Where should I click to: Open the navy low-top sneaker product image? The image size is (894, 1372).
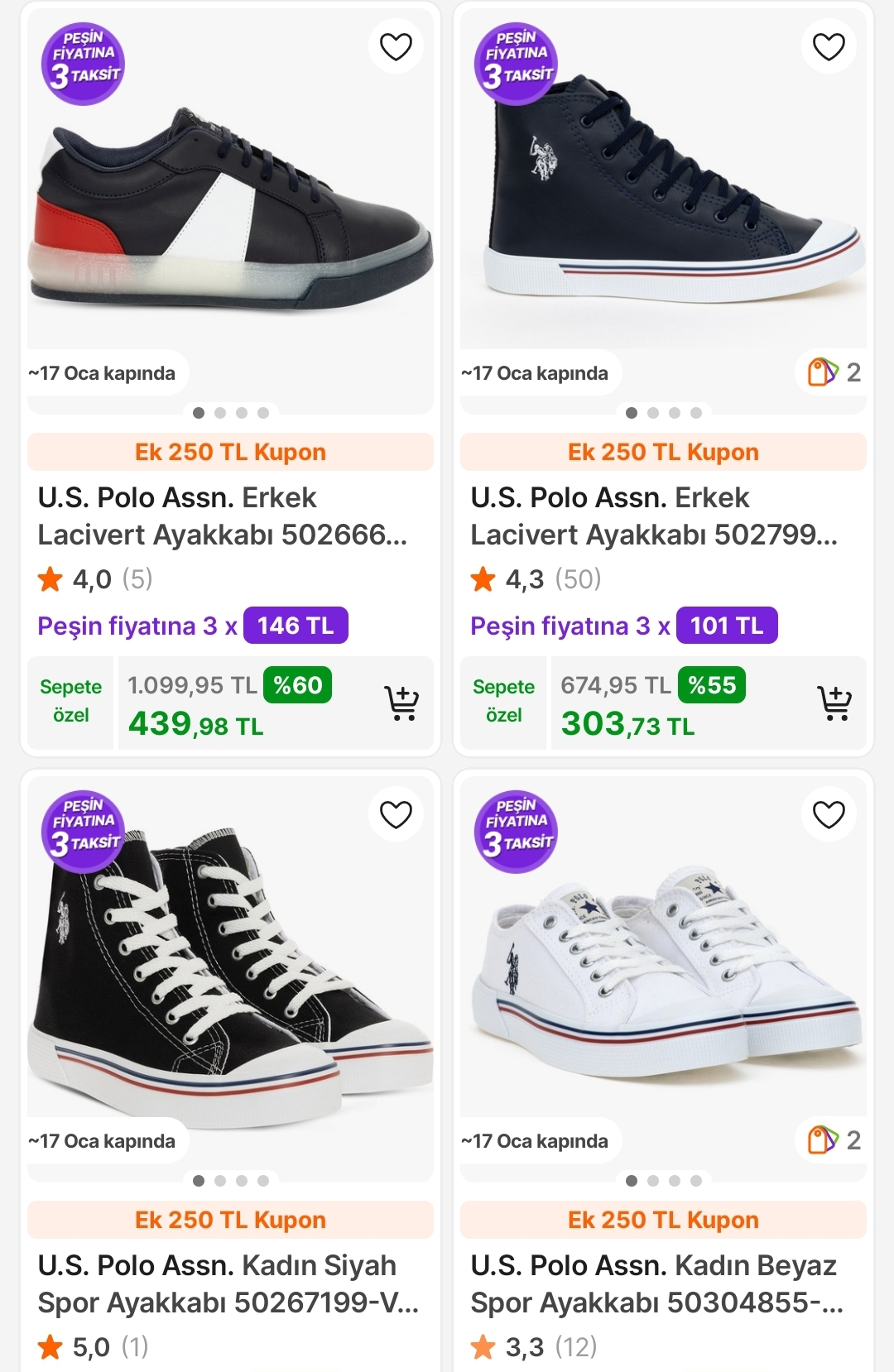(230, 207)
